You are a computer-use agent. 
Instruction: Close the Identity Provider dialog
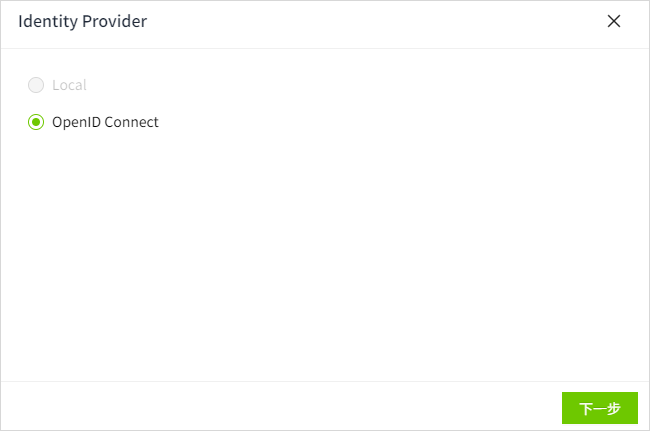click(x=614, y=22)
